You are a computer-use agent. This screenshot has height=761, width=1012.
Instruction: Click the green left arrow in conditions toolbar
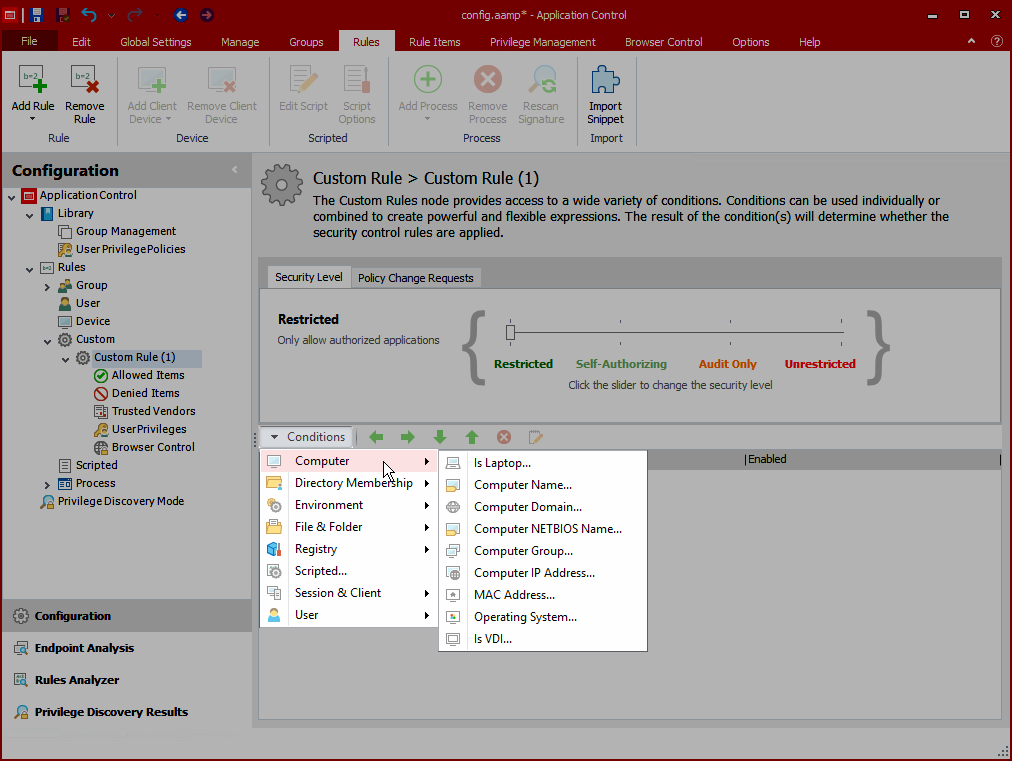click(376, 437)
